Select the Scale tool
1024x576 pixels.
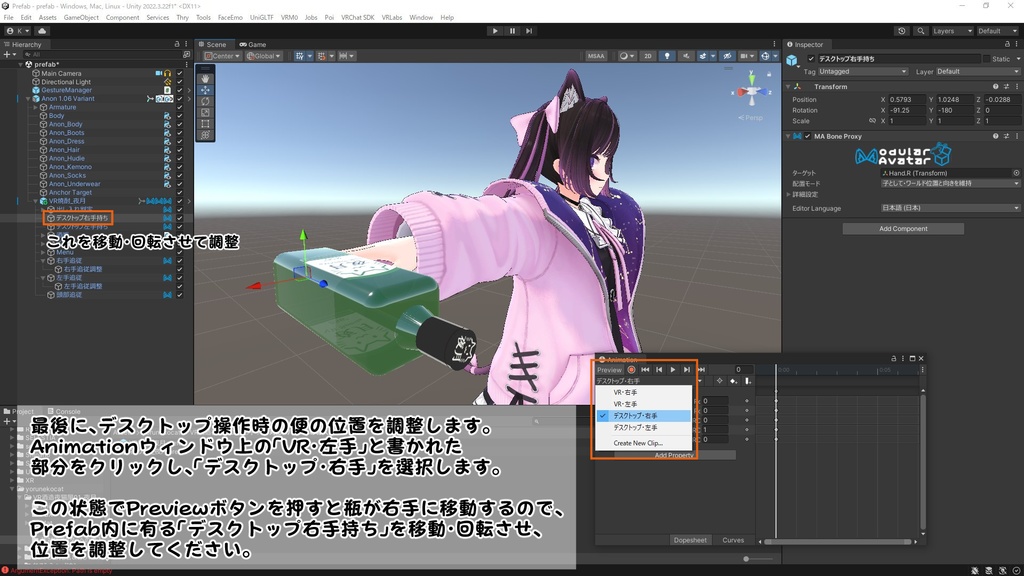(205, 112)
